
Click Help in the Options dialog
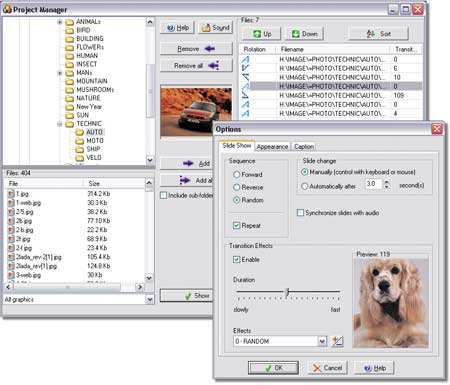click(x=374, y=368)
